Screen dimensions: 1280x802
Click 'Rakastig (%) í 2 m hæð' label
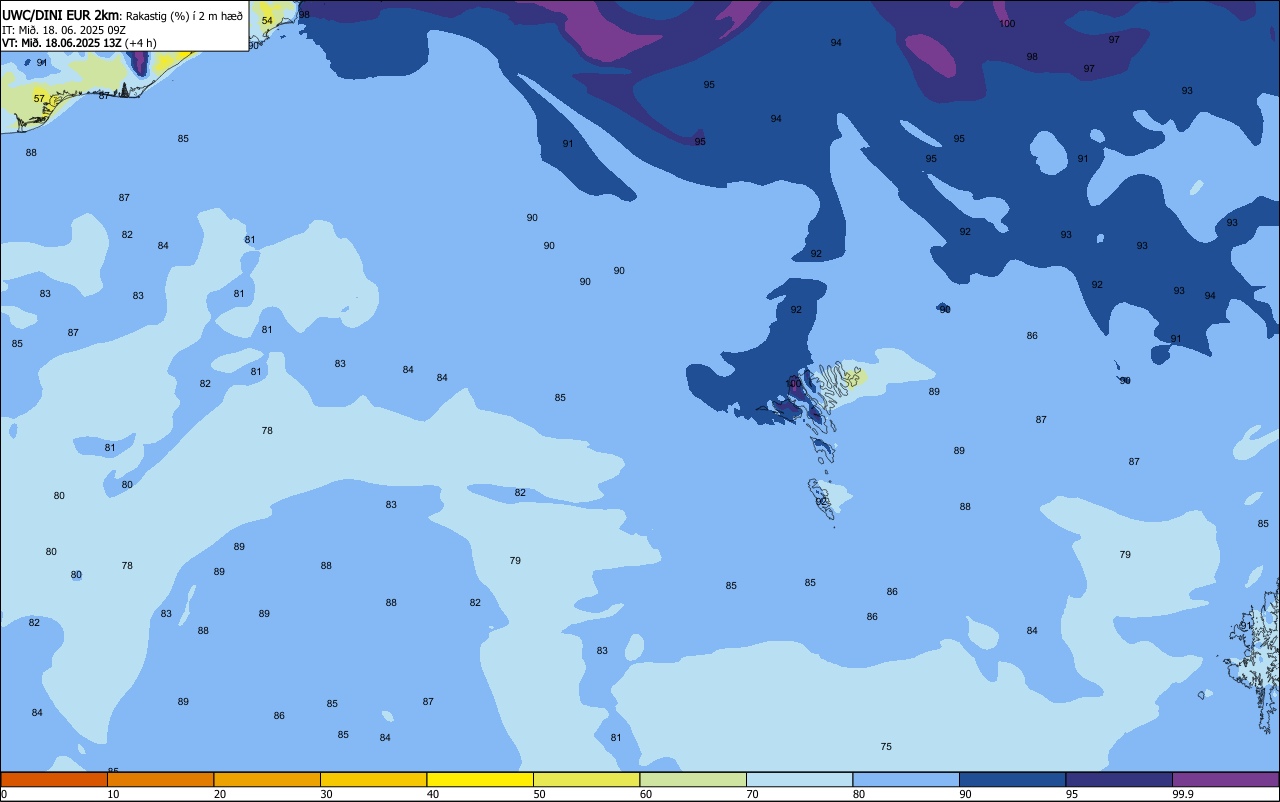[x=184, y=15]
